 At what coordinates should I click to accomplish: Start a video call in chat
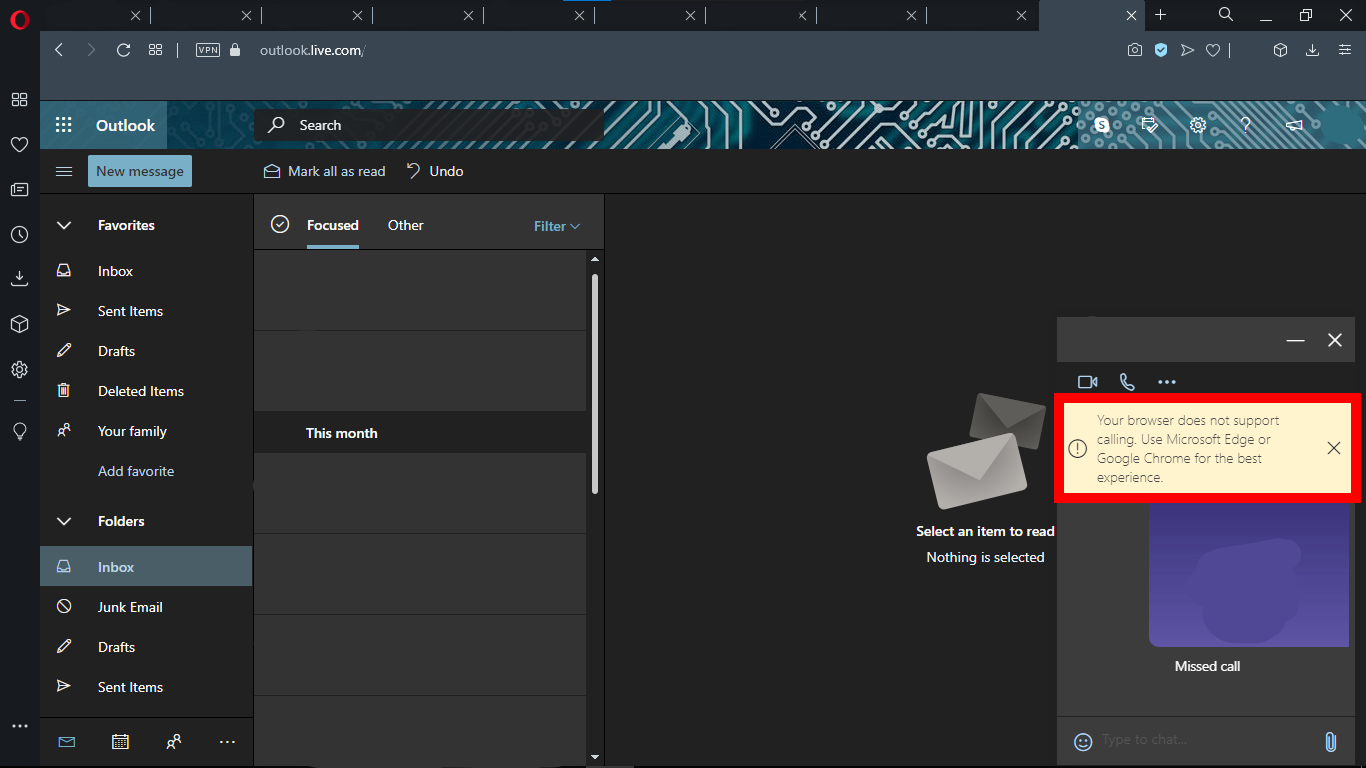(x=1088, y=382)
